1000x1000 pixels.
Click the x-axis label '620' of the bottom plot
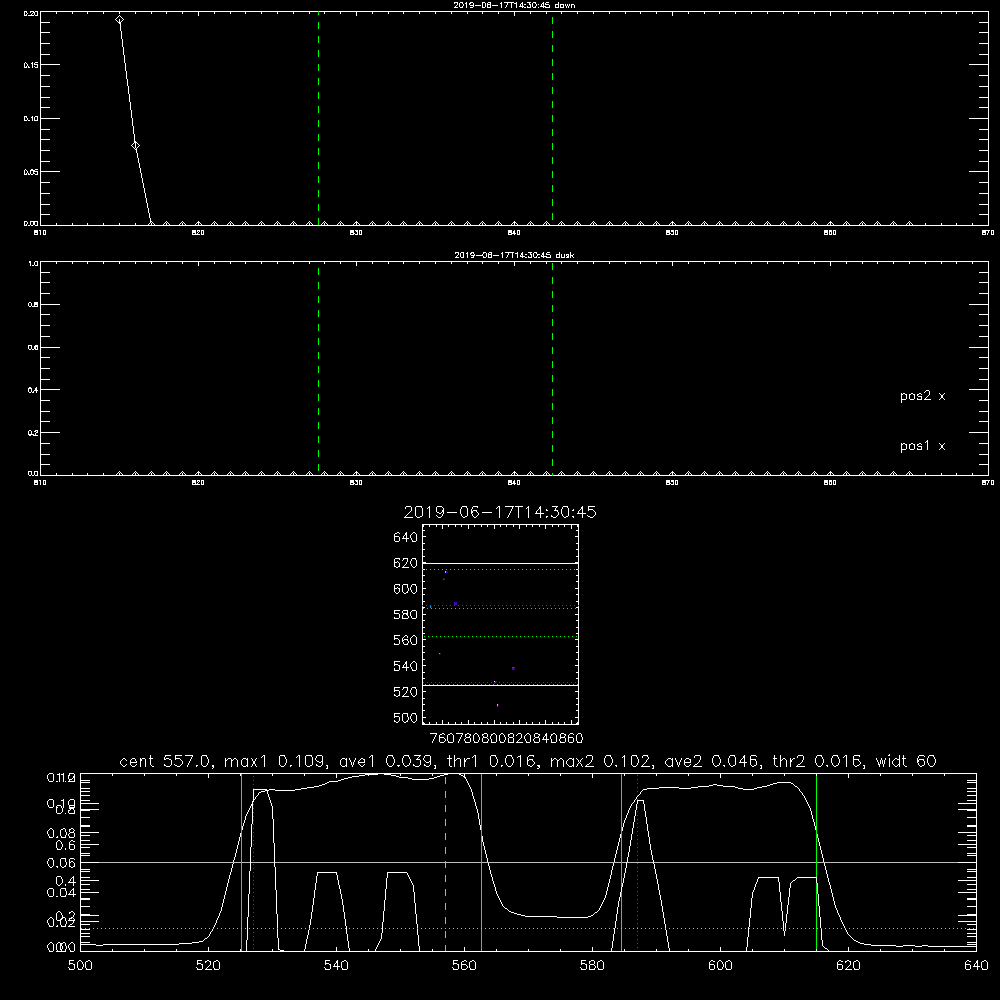(848, 966)
